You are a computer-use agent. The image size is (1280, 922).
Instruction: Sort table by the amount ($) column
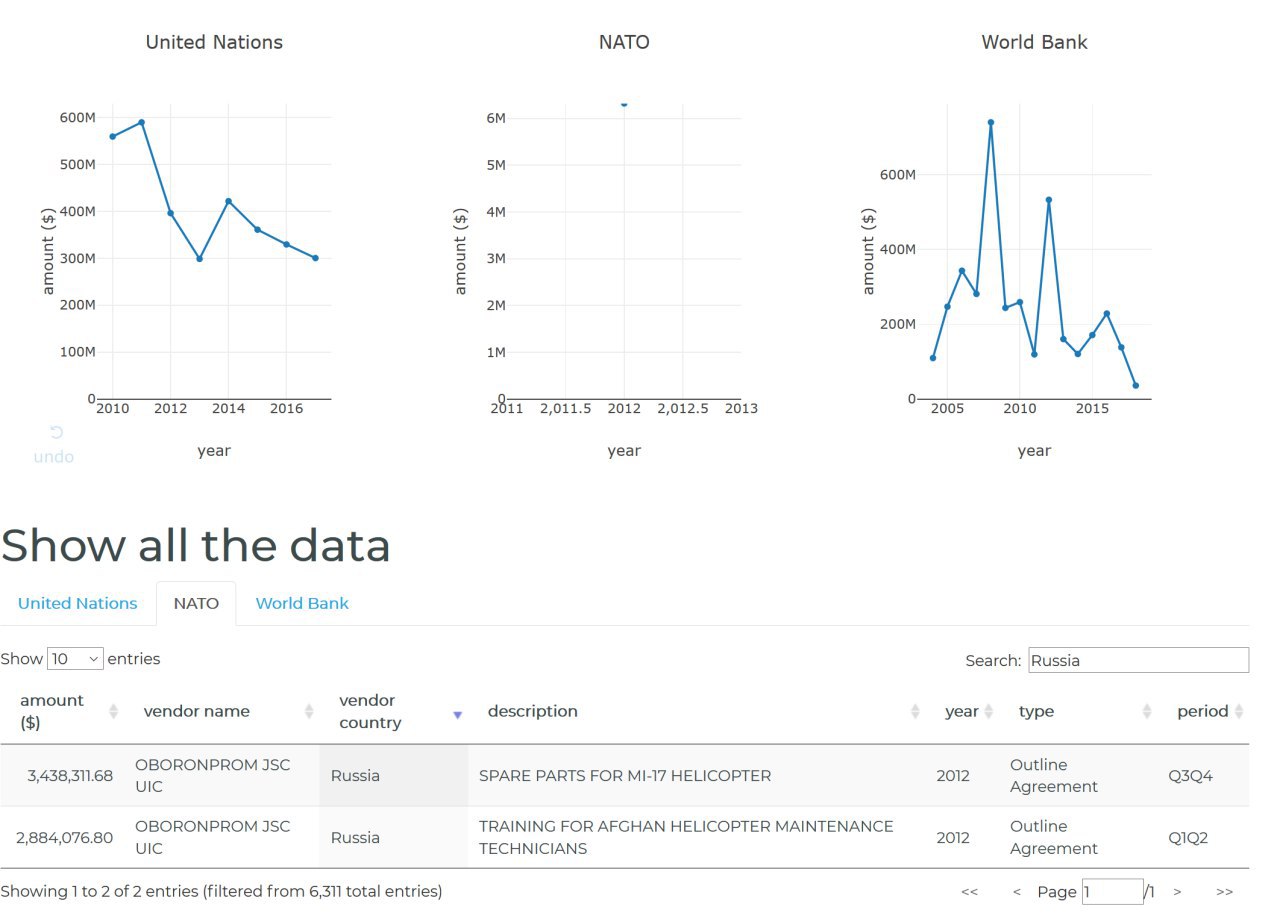tap(60, 712)
